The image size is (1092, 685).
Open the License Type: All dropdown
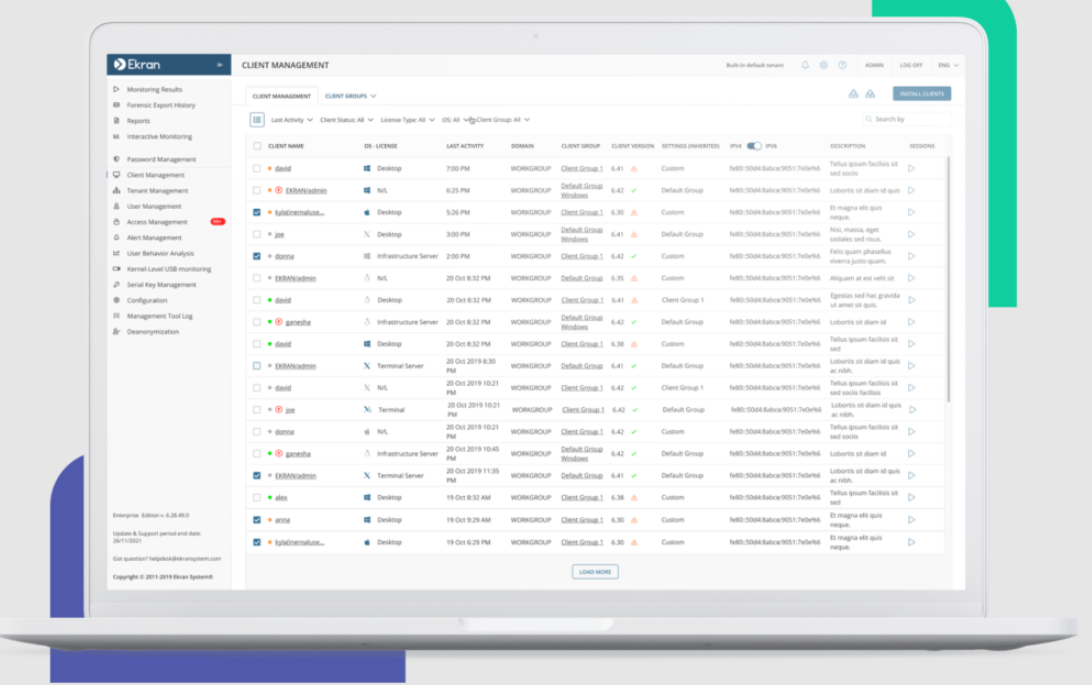(407, 120)
